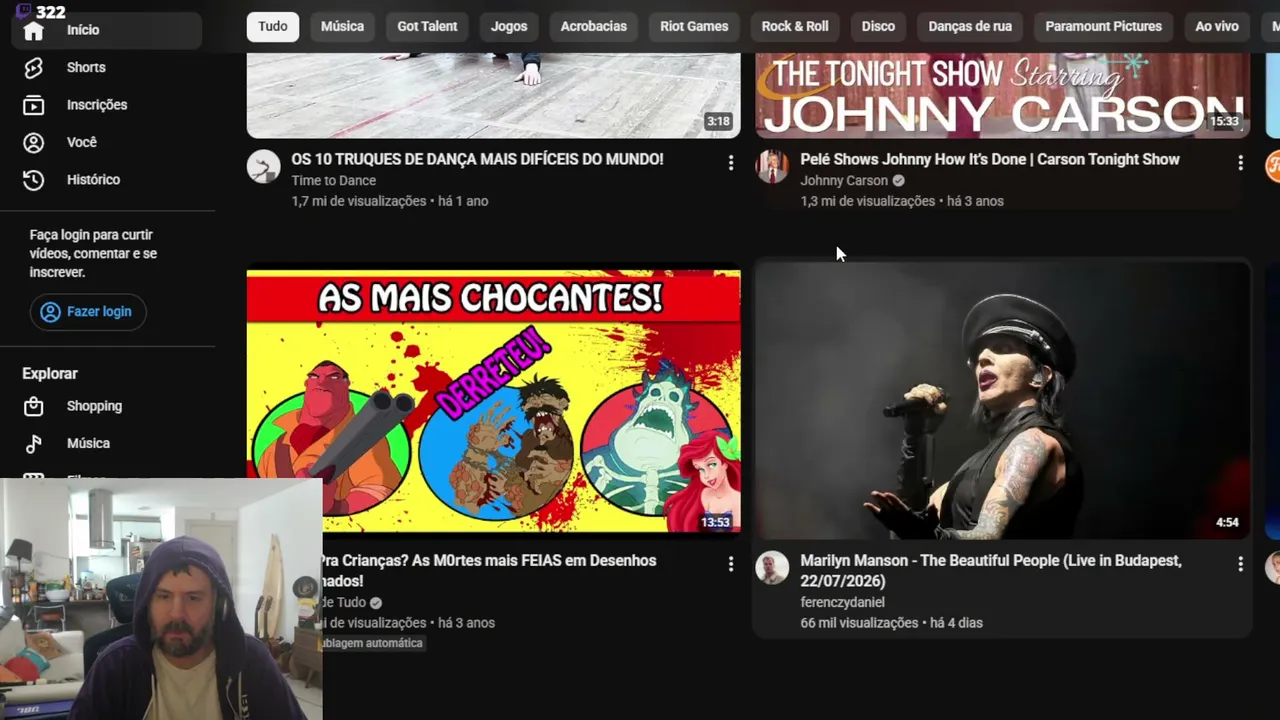The image size is (1280, 720).
Task: Select the Música filter chip
Action: tap(342, 26)
